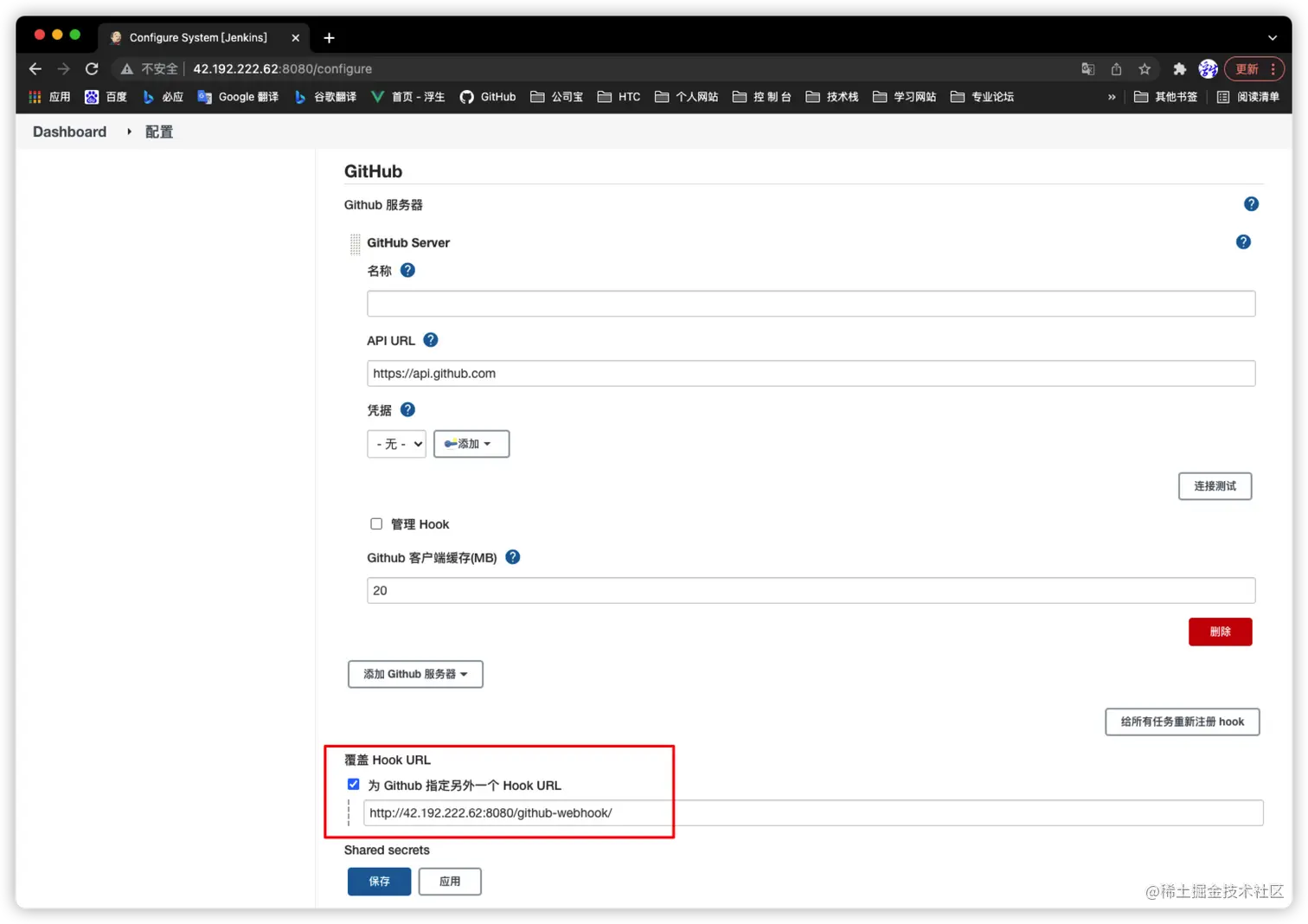Open the 专业论坛 bookmark folder

point(982,97)
